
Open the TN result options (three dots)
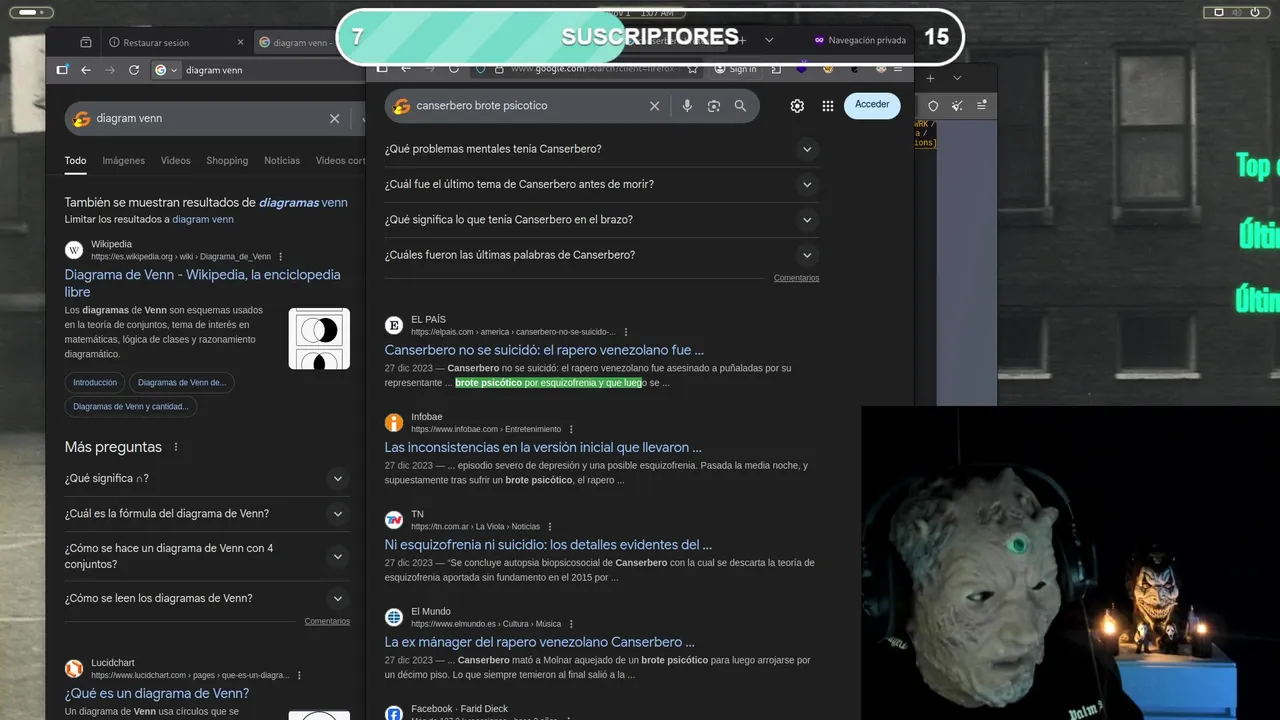(549, 527)
